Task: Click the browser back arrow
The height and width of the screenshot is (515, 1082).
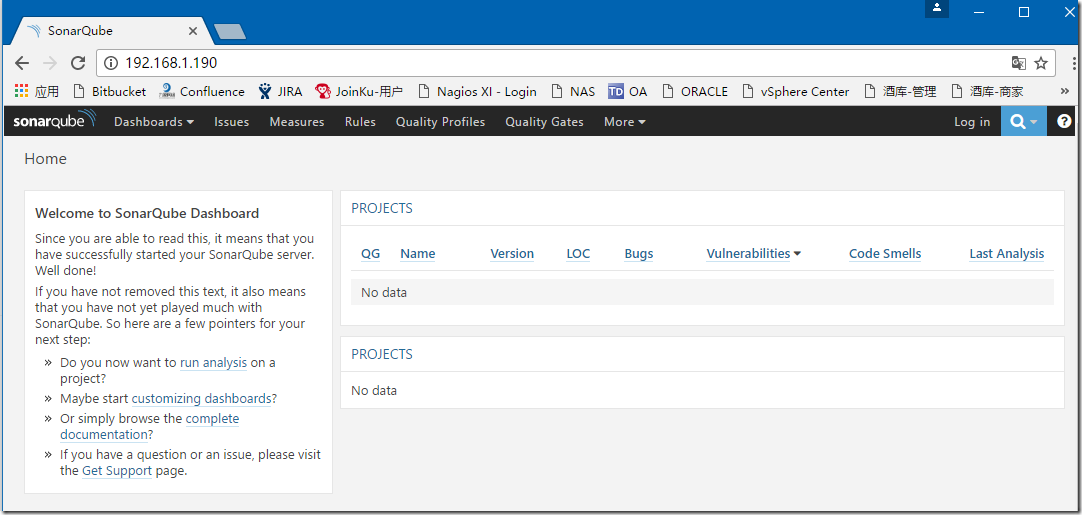Action: pos(22,64)
